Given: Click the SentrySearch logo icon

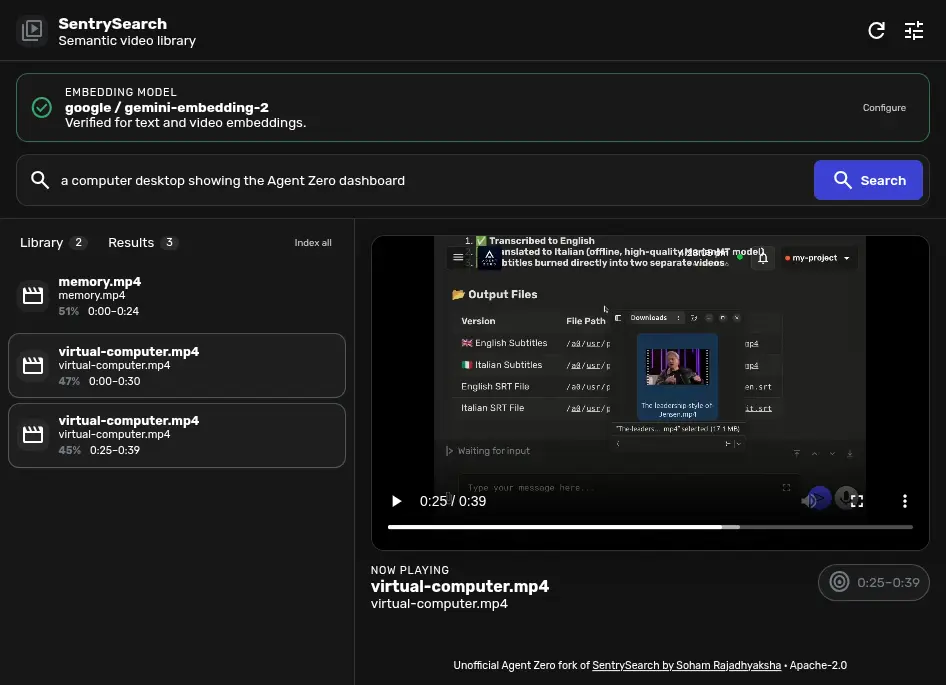Looking at the screenshot, I should click(31, 30).
